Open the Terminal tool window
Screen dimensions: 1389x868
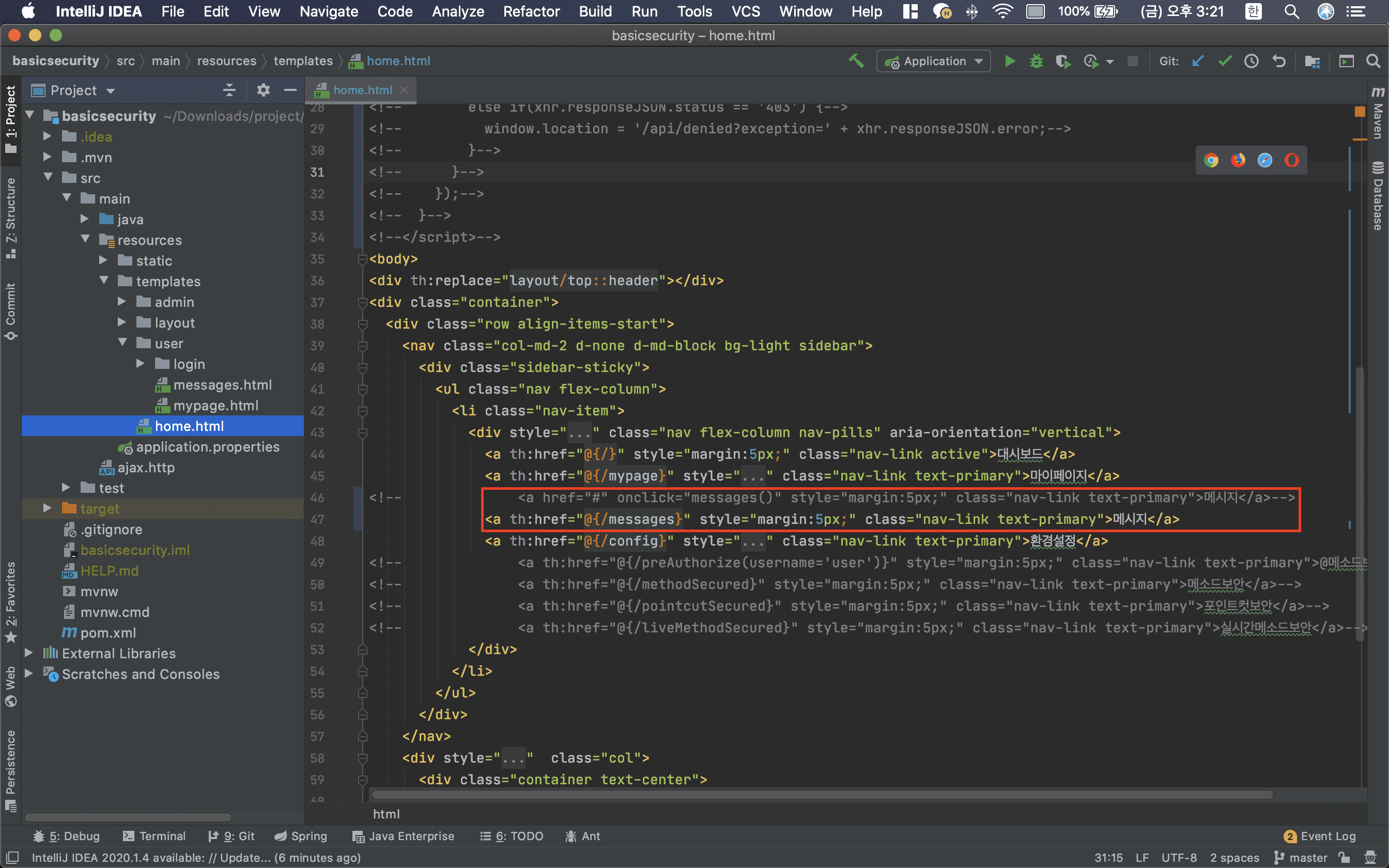point(154,836)
